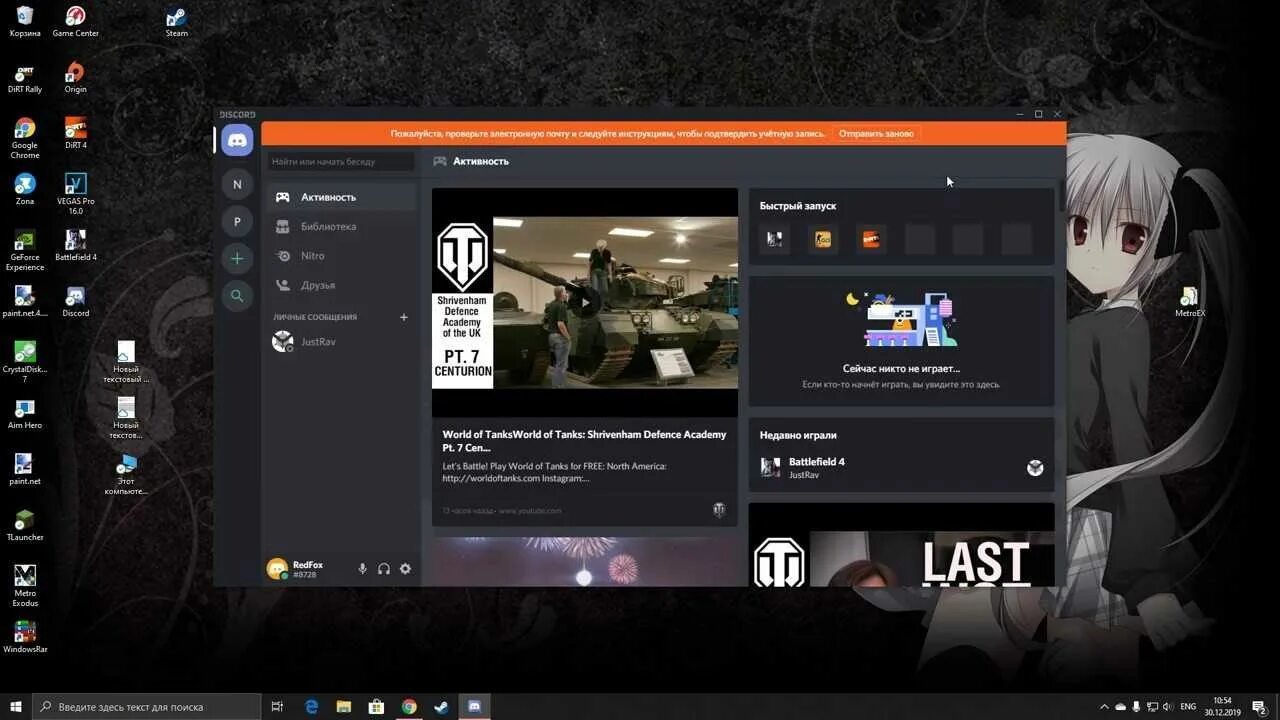Open JustRav direct message
Screen dimensions: 1280x720
343,342
